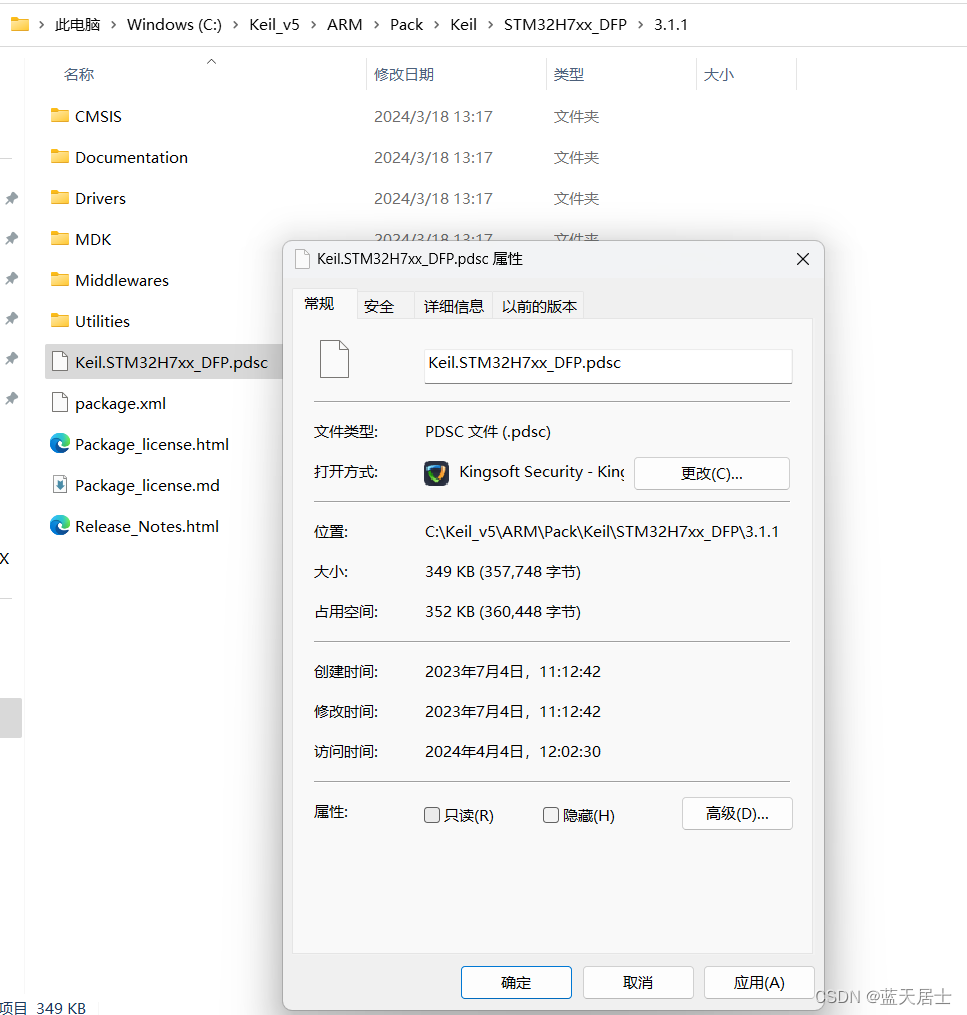This screenshot has height=1015, width=967.
Task: Sort by 类型 column header
Action: coord(569,74)
